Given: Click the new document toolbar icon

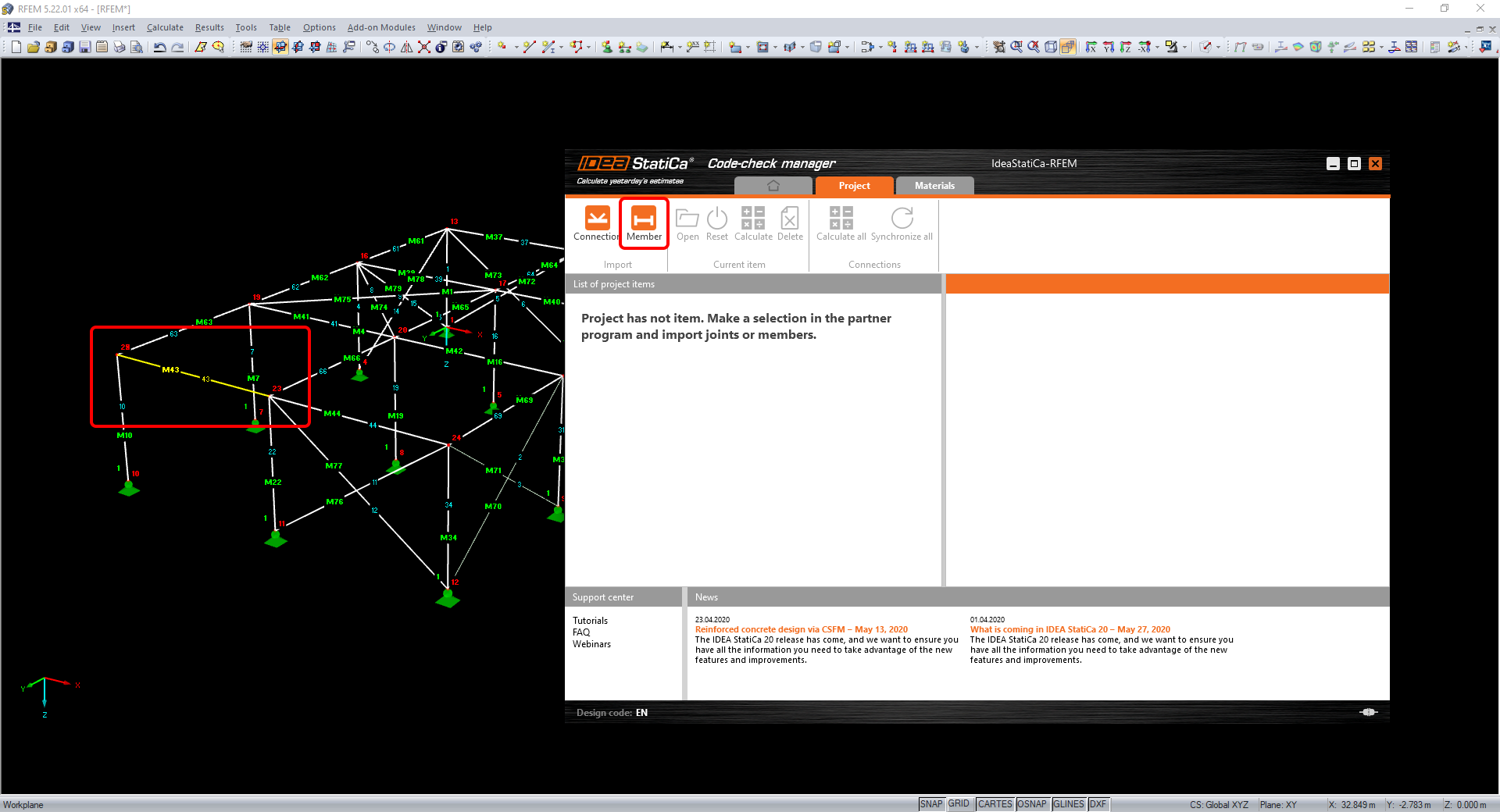Looking at the screenshot, I should click(16, 47).
